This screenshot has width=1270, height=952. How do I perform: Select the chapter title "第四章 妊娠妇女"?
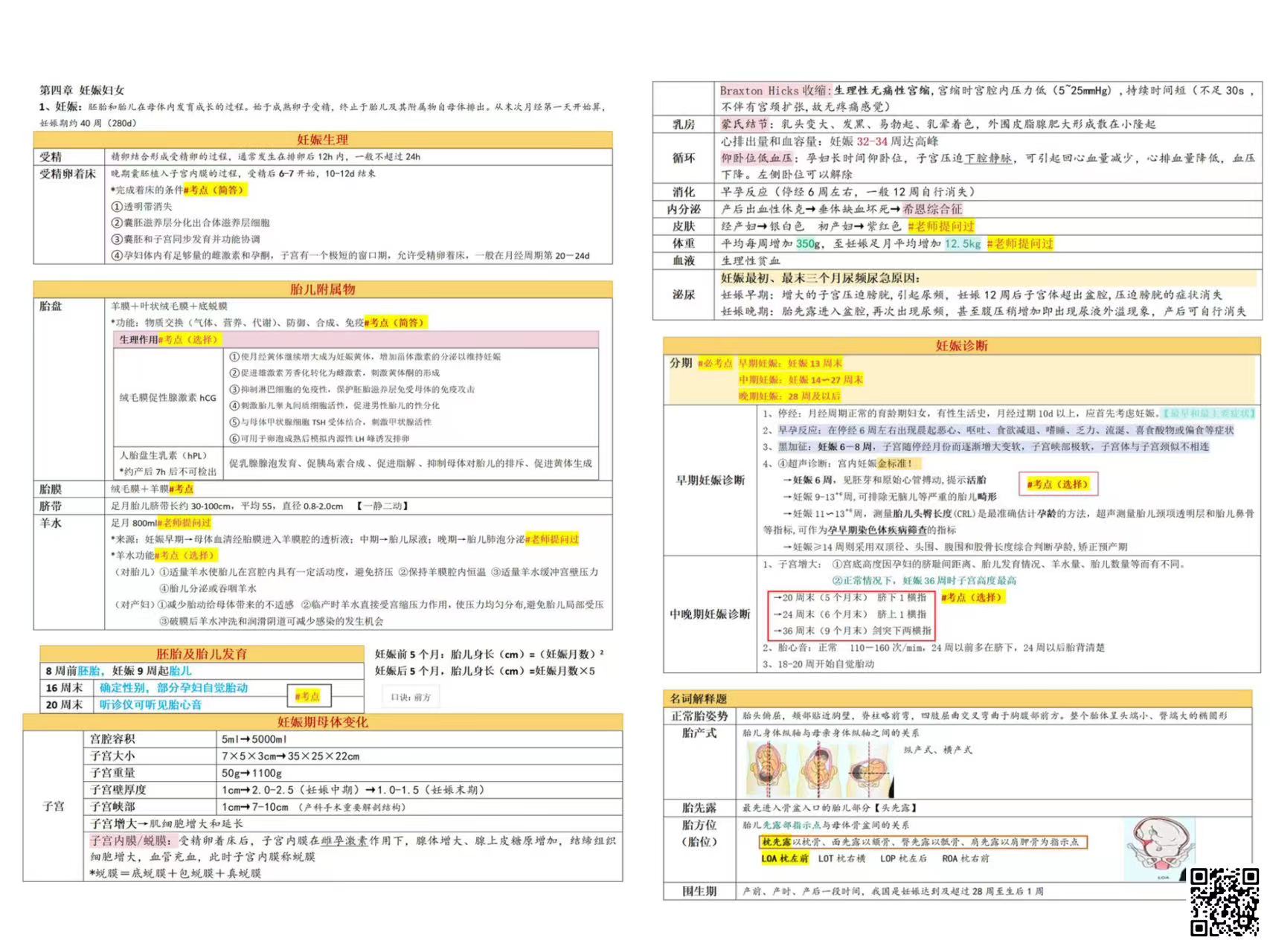click(x=82, y=90)
